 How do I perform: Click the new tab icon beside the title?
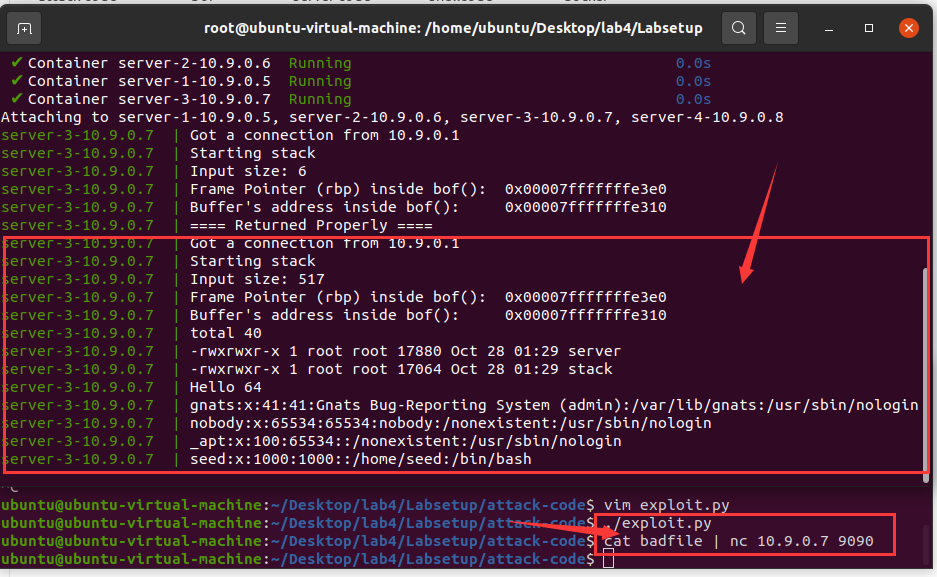pos(23,28)
